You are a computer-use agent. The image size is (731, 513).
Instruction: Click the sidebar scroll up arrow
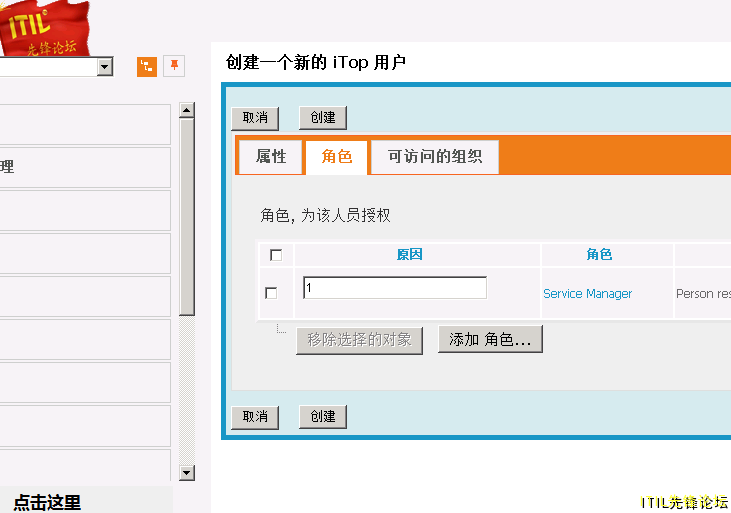pyautogui.click(x=186, y=110)
